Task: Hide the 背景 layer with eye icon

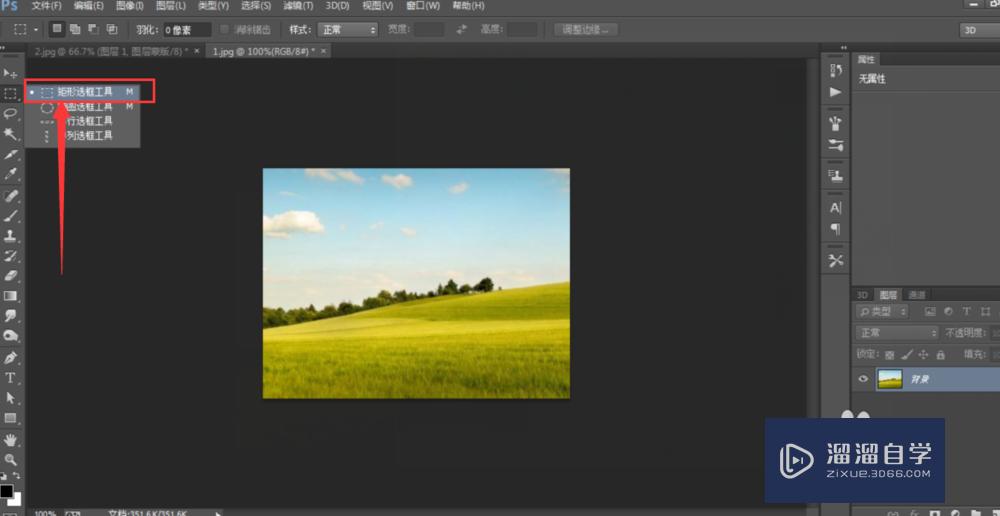Action: 863,379
